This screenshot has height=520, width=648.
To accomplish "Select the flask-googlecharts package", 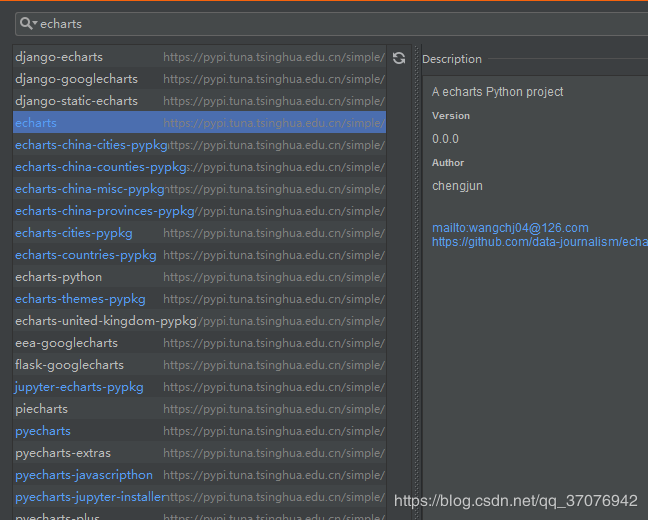I will pos(200,365).
